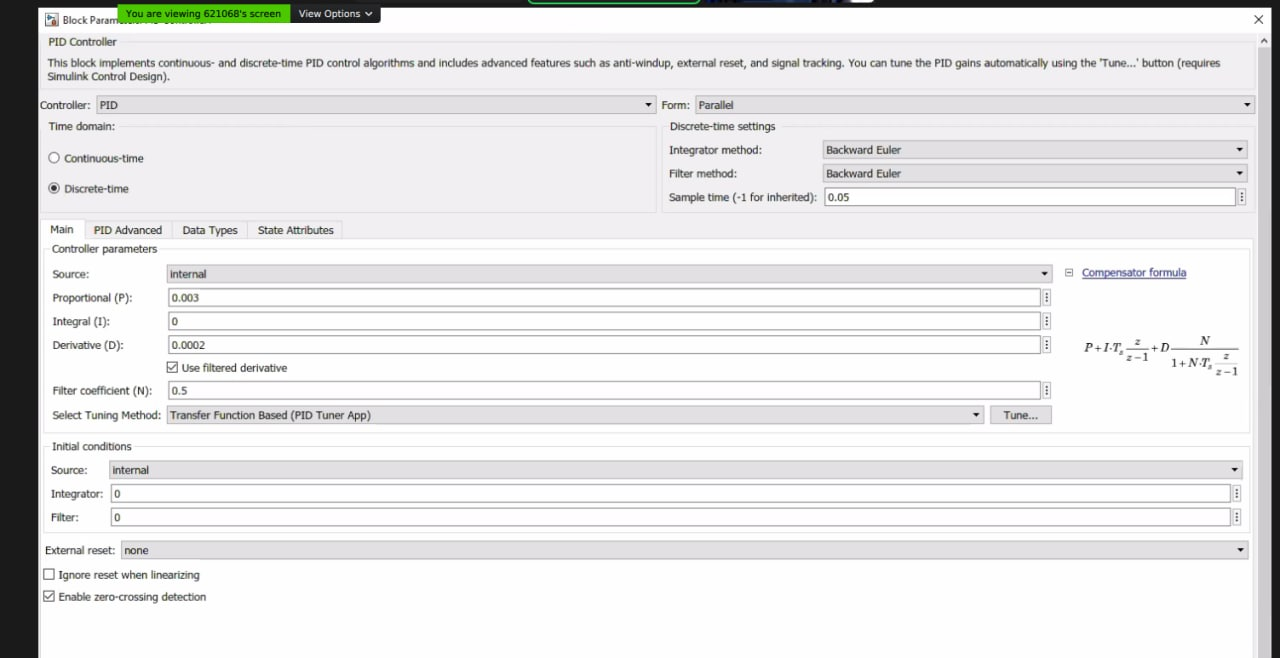The image size is (1280, 658).
Task: Click the Sample time input field
Action: tap(1029, 197)
